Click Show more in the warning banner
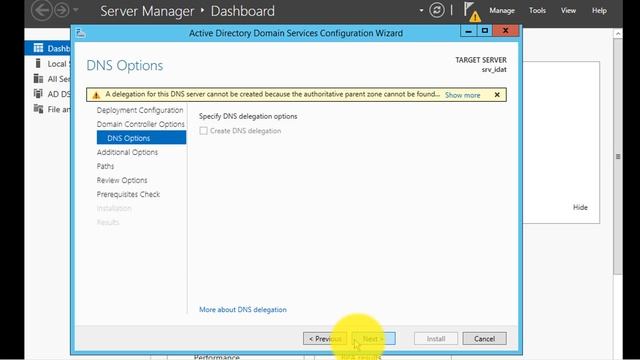This screenshot has height=360, width=640. tap(462, 95)
